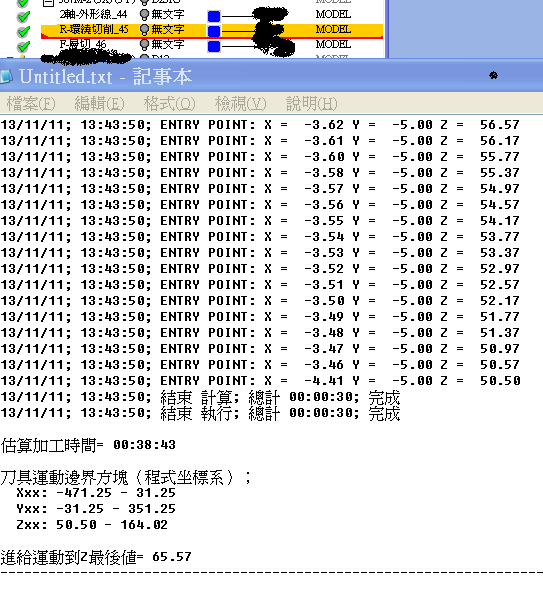Viewport: 543px width, 601px height.
Task: Click the Notepad icon in the Untitled.txt title bar
Action: pyautogui.click(x=5, y=76)
